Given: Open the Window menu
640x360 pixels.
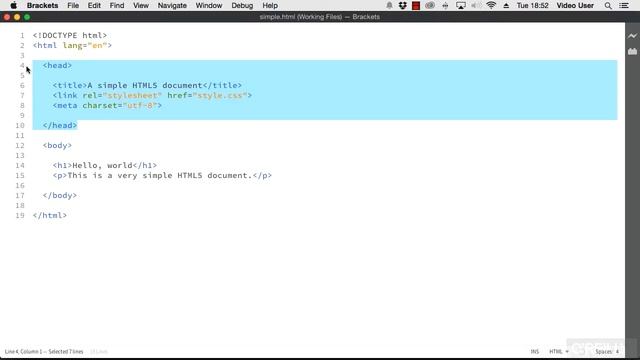Looking at the screenshot, I should click(209, 5).
